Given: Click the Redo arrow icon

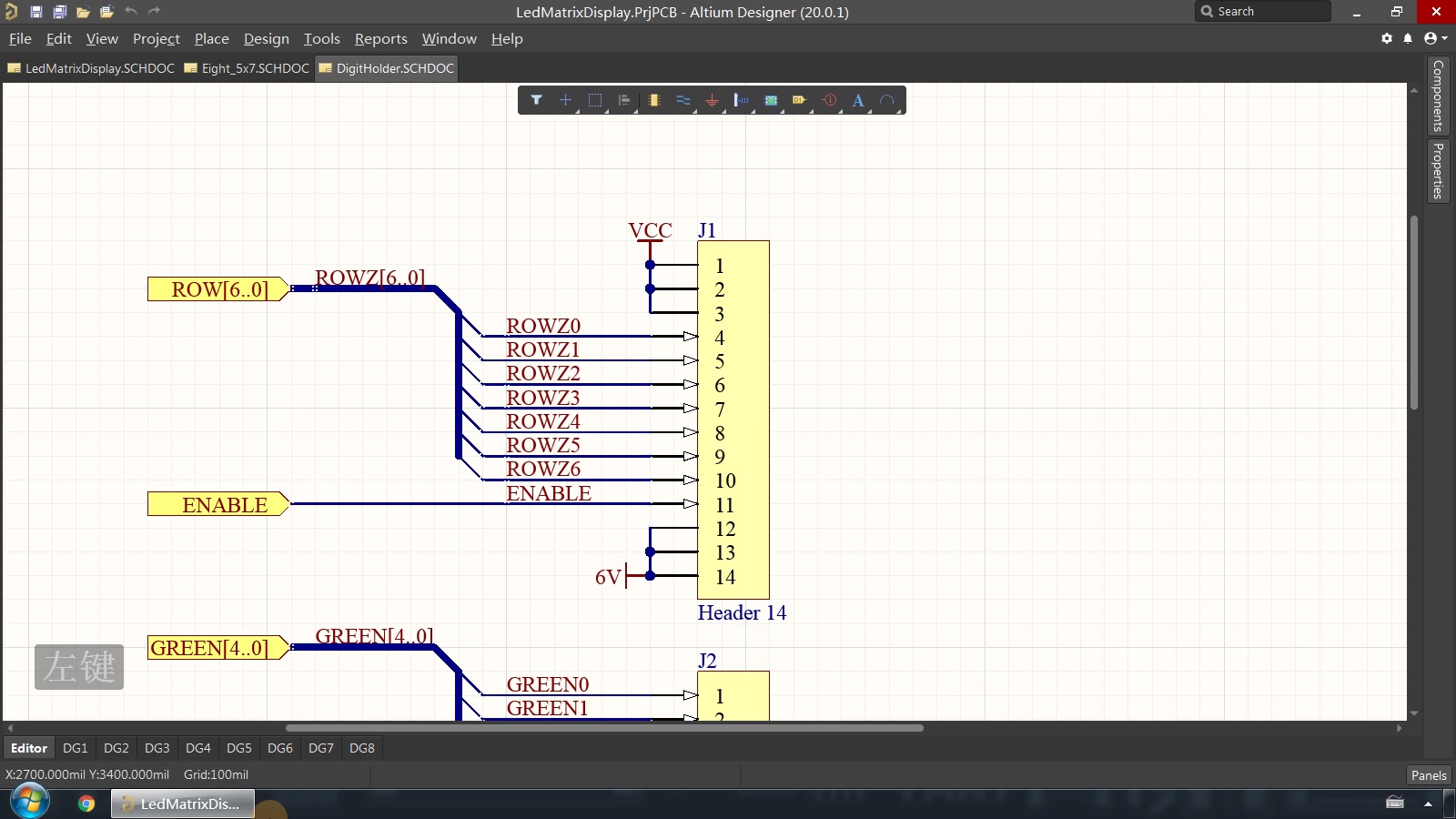Looking at the screenshot, I should tap(154, 12).
